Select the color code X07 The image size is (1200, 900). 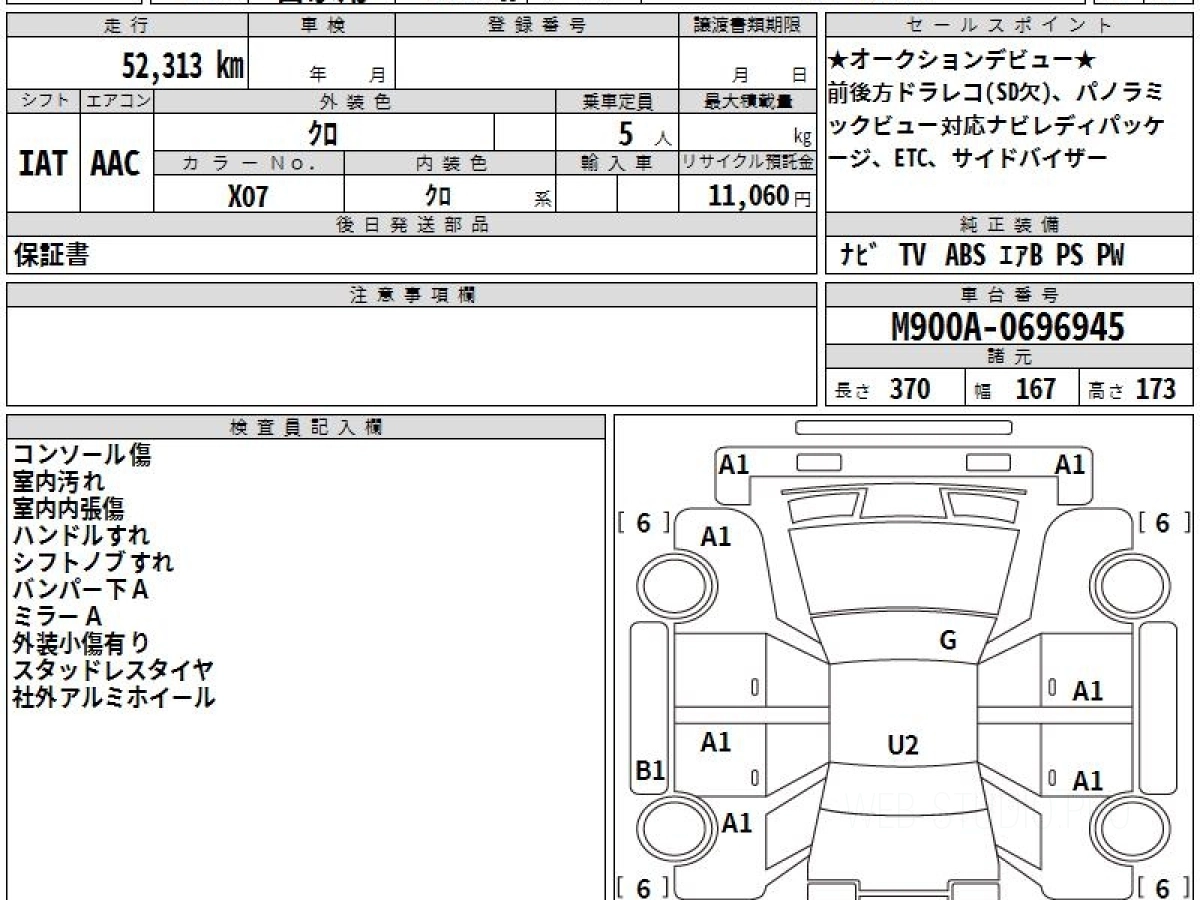(x=248, y=196)
